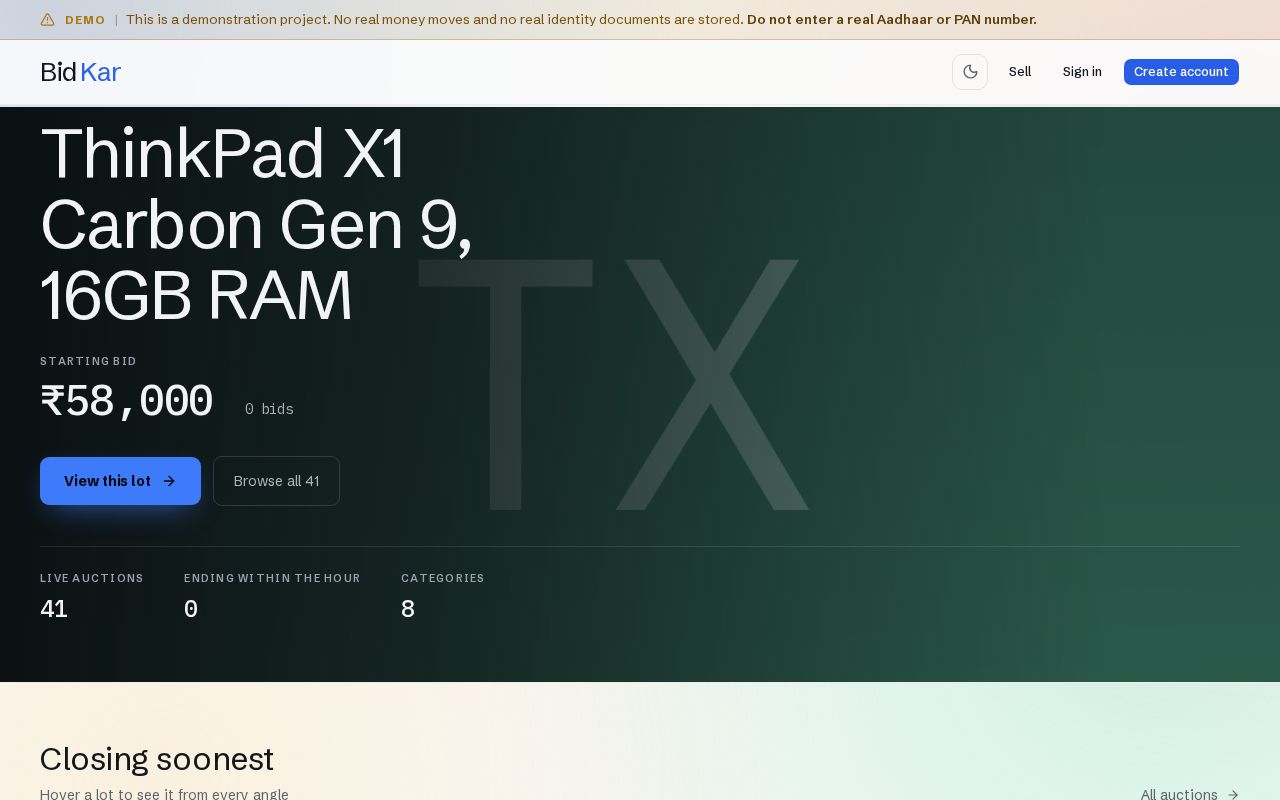
Task: Click the DEMO label in the banner
Action: click(85, 20)
